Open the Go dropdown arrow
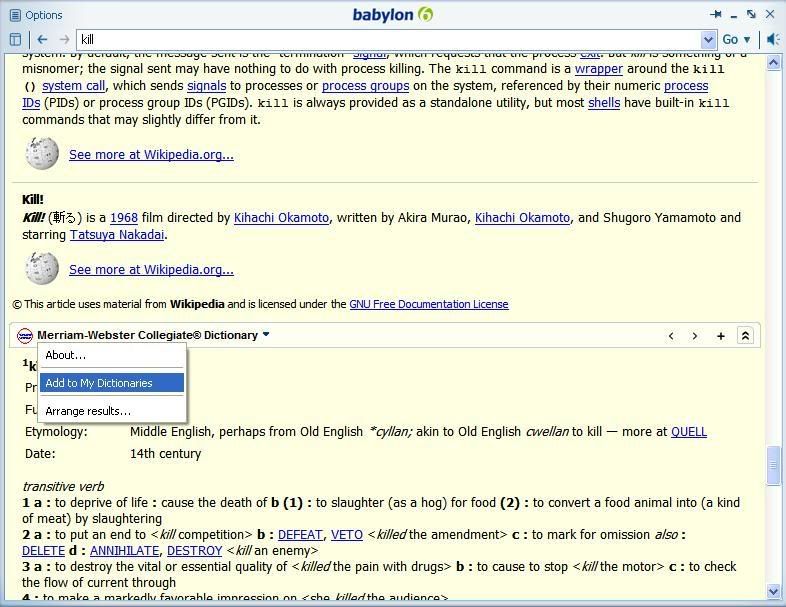 pyautogui.click(x=746, y=40)
